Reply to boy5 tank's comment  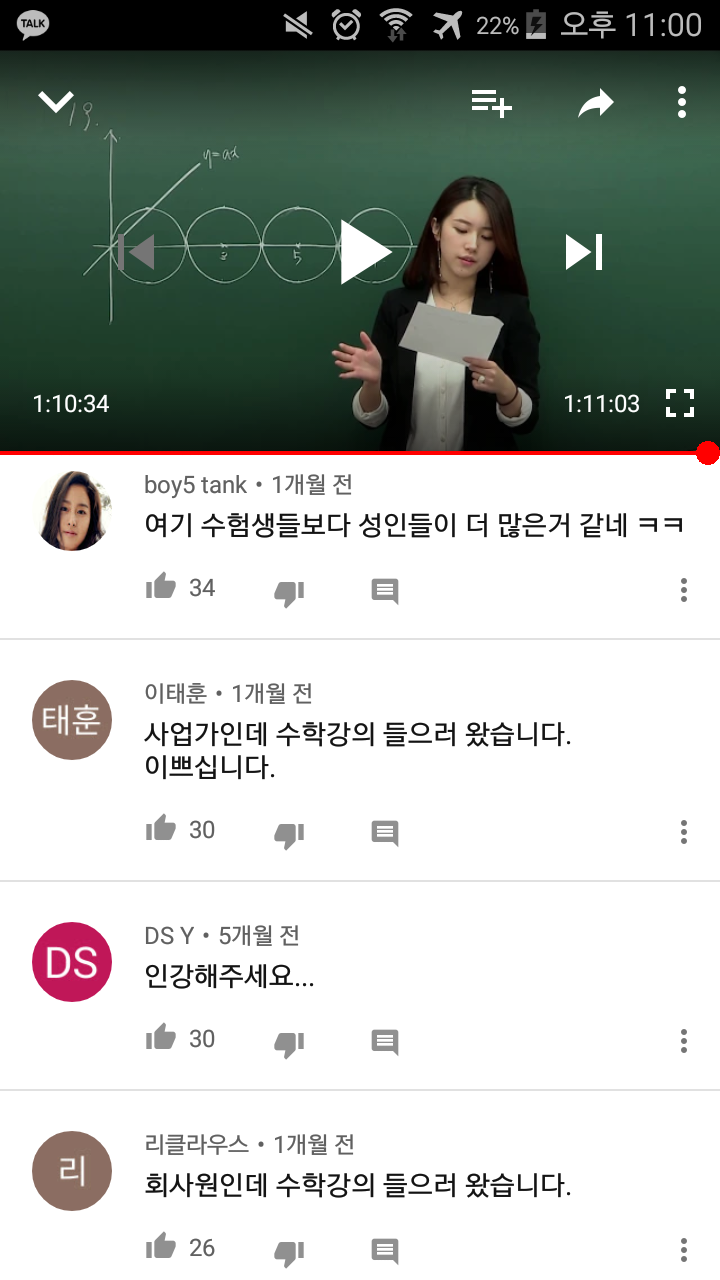point(385,591)
